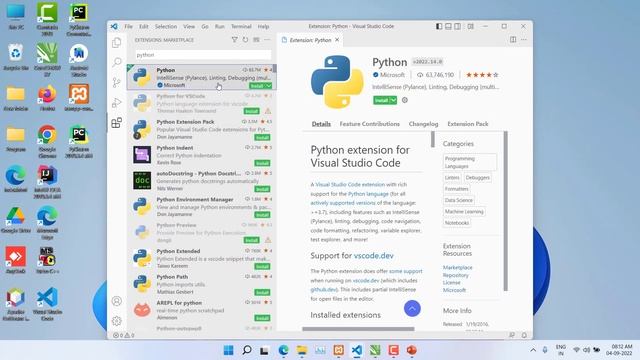This screenshot has height=360, width=640.
Task: Open the Run and Debug view
Action: pos(117,102)
